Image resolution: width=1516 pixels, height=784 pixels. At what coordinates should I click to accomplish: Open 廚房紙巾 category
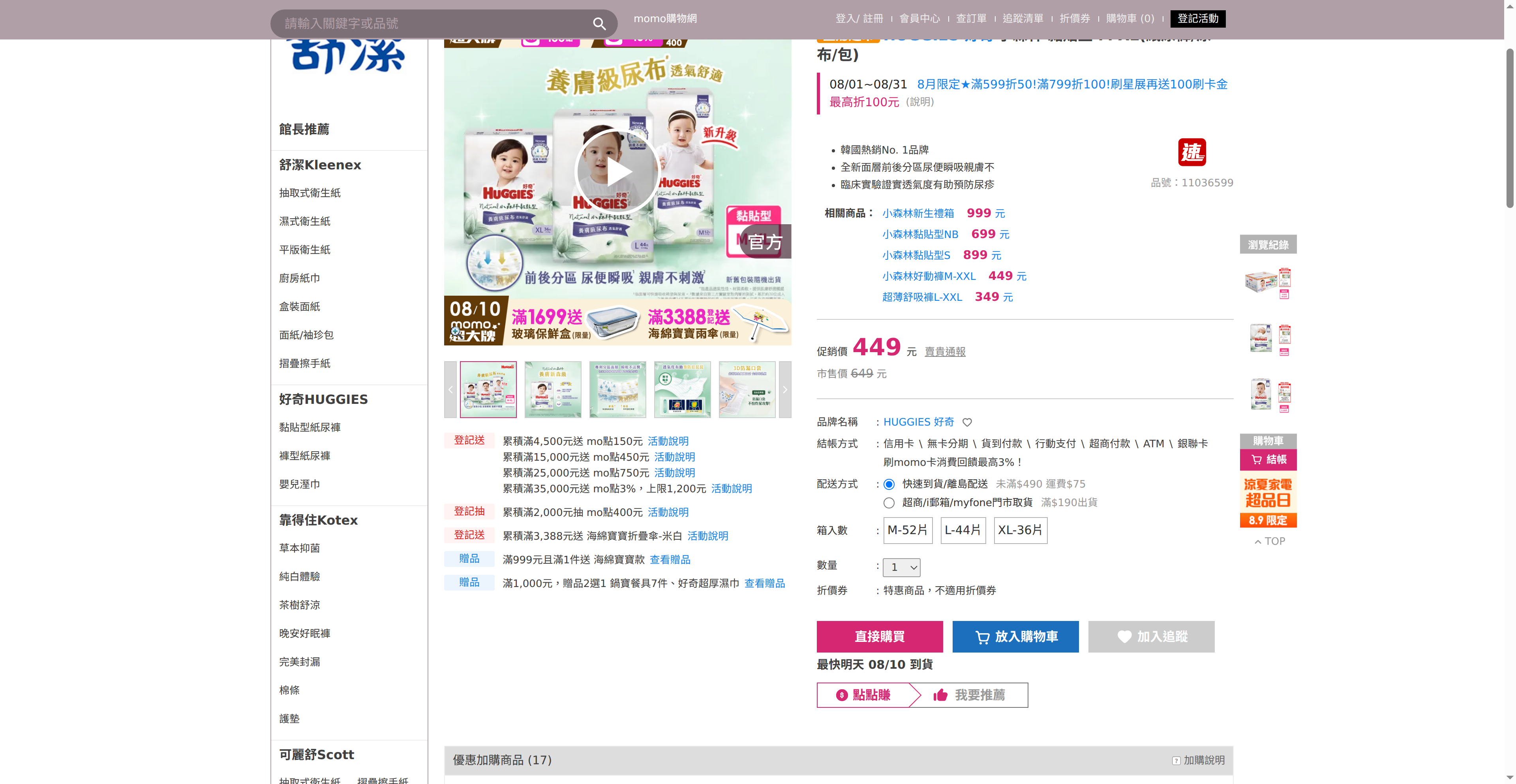point(300,278)
